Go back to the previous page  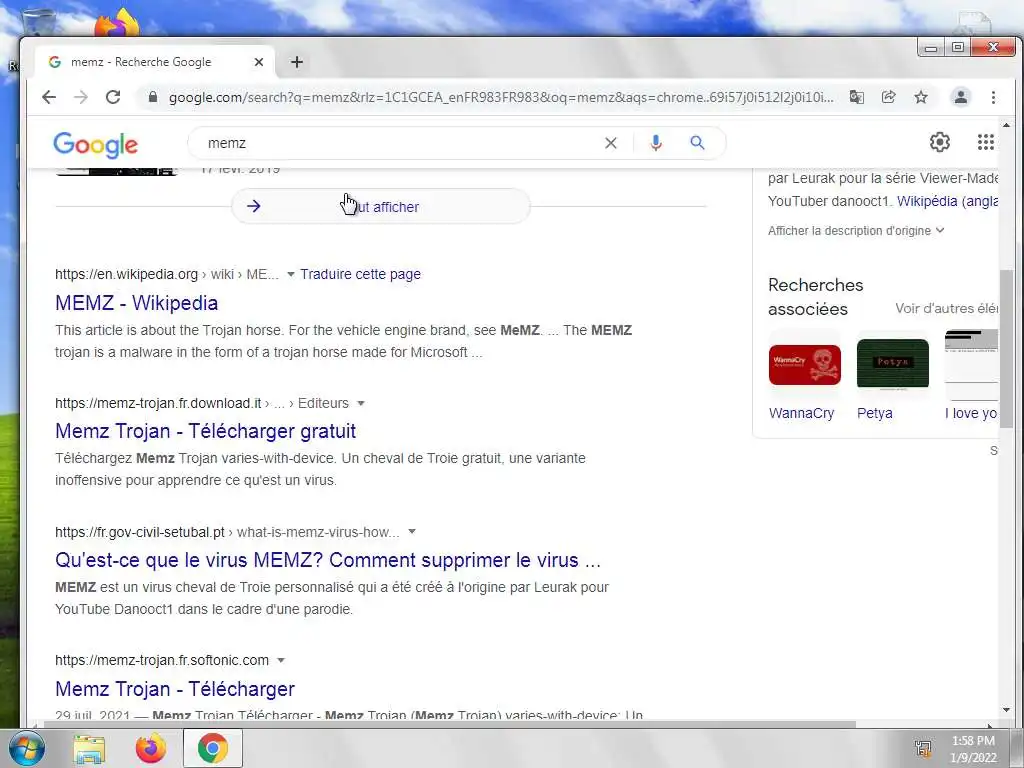pos(49,97)
